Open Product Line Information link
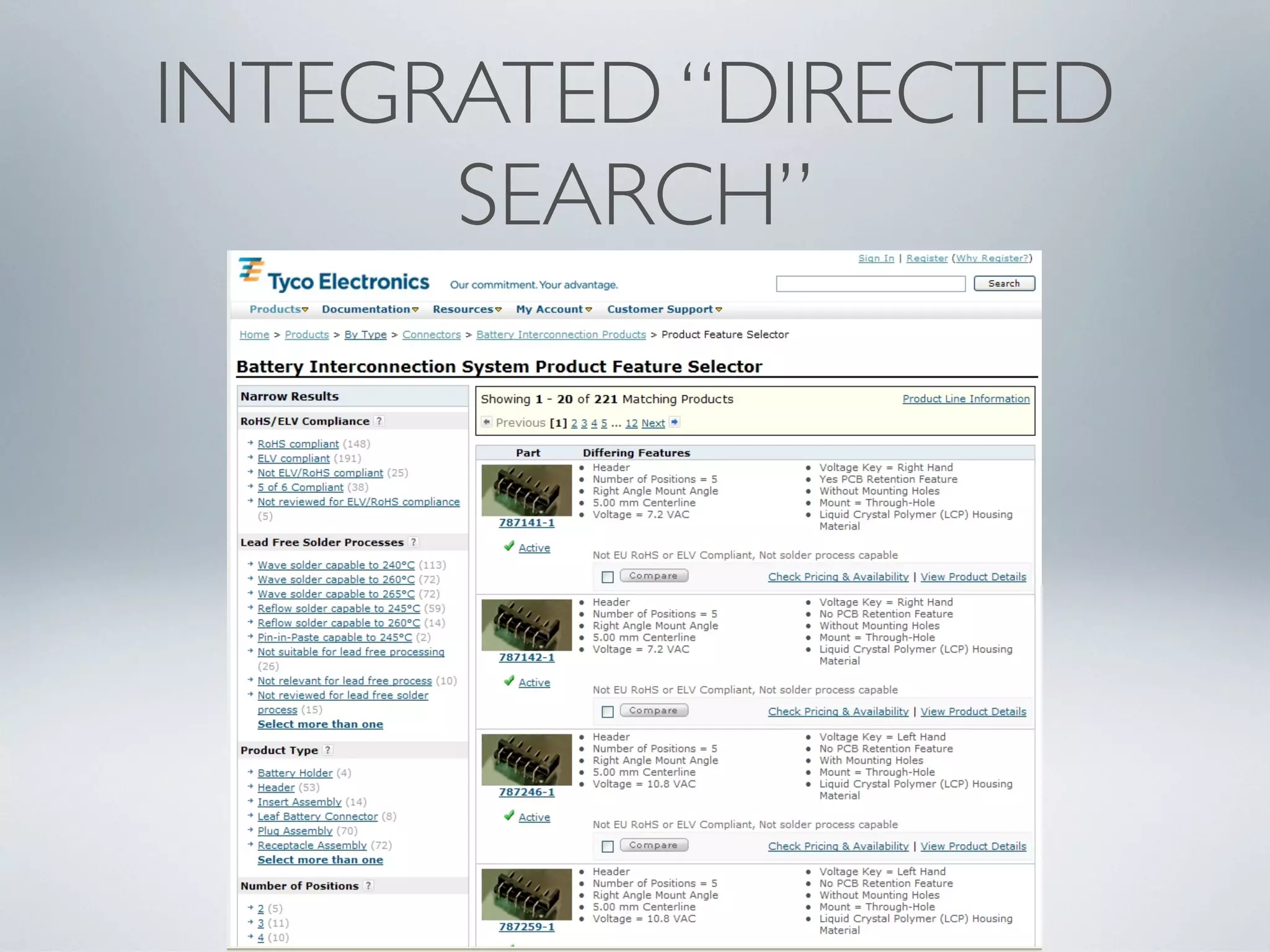This screenshot has width=1270, height=952. click(x=966, y=399)
